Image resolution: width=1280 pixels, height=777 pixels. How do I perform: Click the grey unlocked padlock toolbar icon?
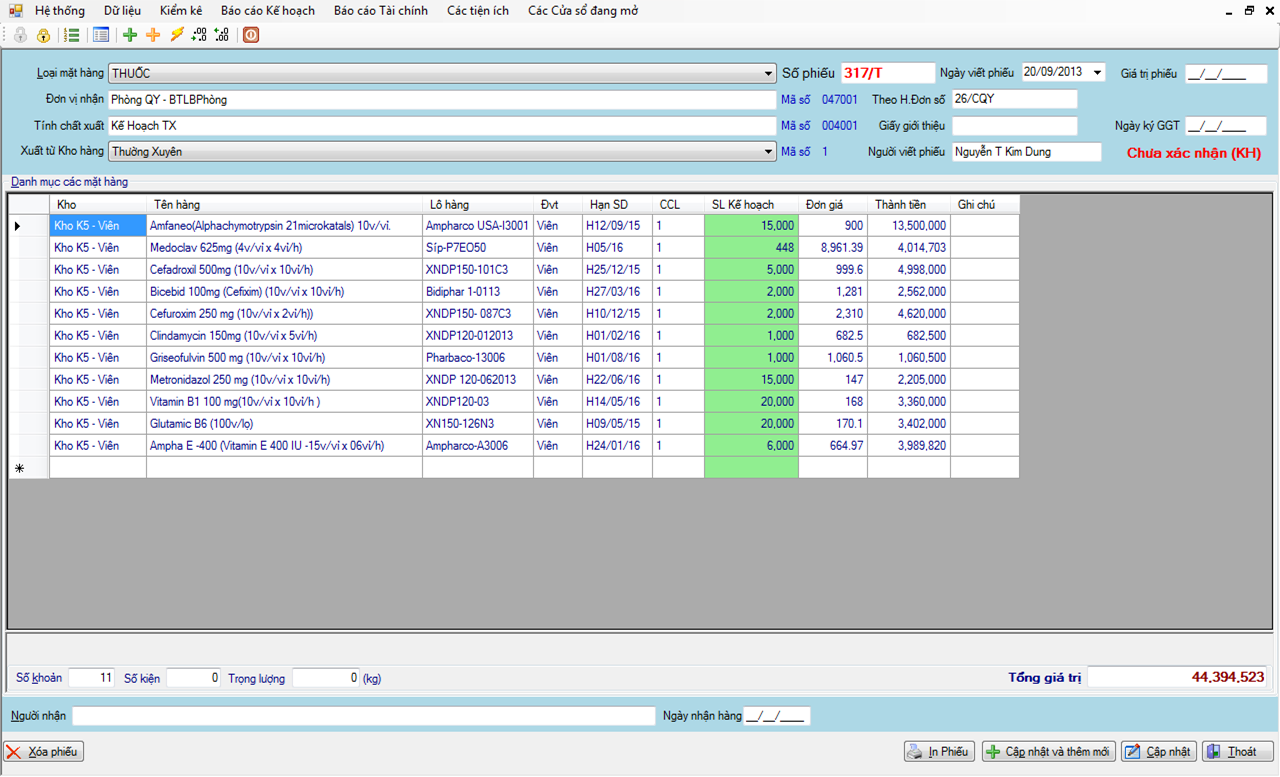pyautogui.click(x=21, y=35)
